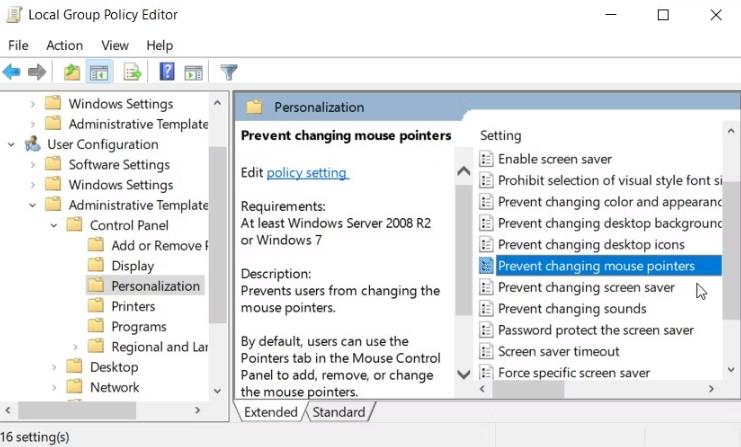Open the Action menu
This screenshot has width=741, height=447.
[64, 45]
